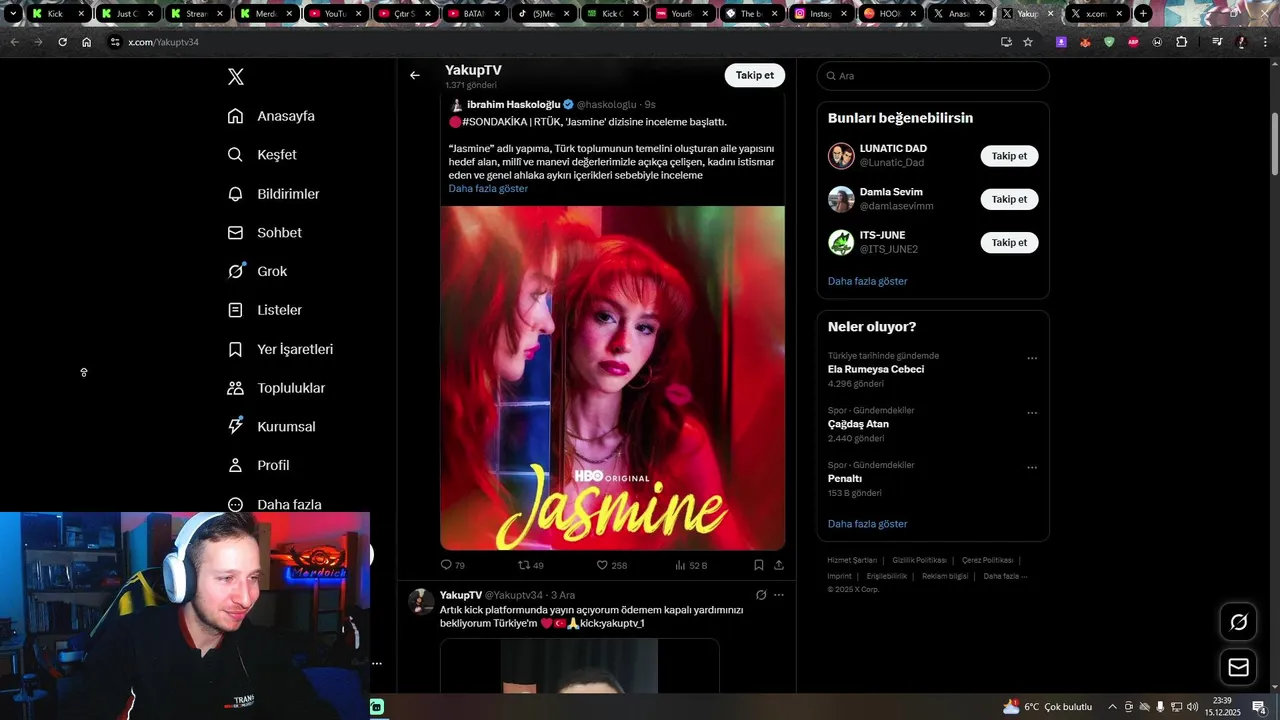This screenshot has width=1280, height=720.
Task: Open a new browser tab
Action: click(1143, 14)
